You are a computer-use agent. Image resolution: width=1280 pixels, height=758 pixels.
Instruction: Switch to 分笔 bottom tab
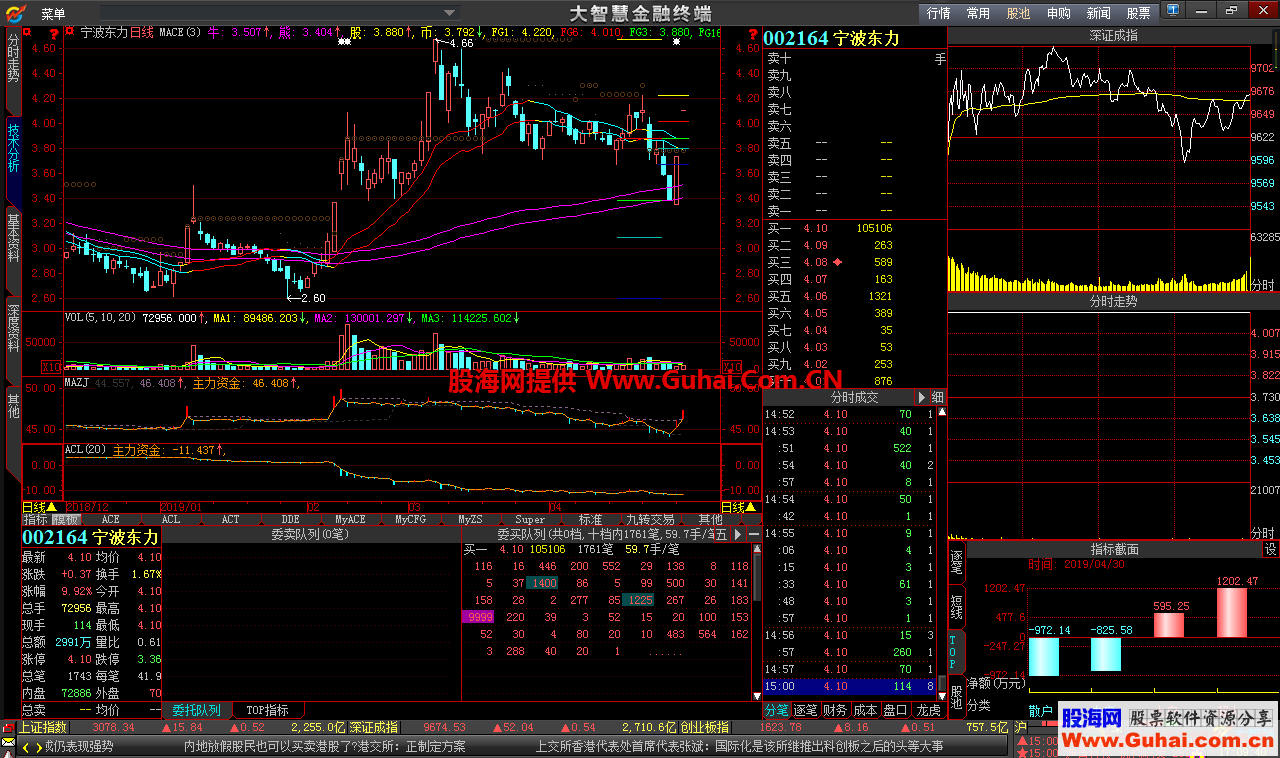click(777, 710)
